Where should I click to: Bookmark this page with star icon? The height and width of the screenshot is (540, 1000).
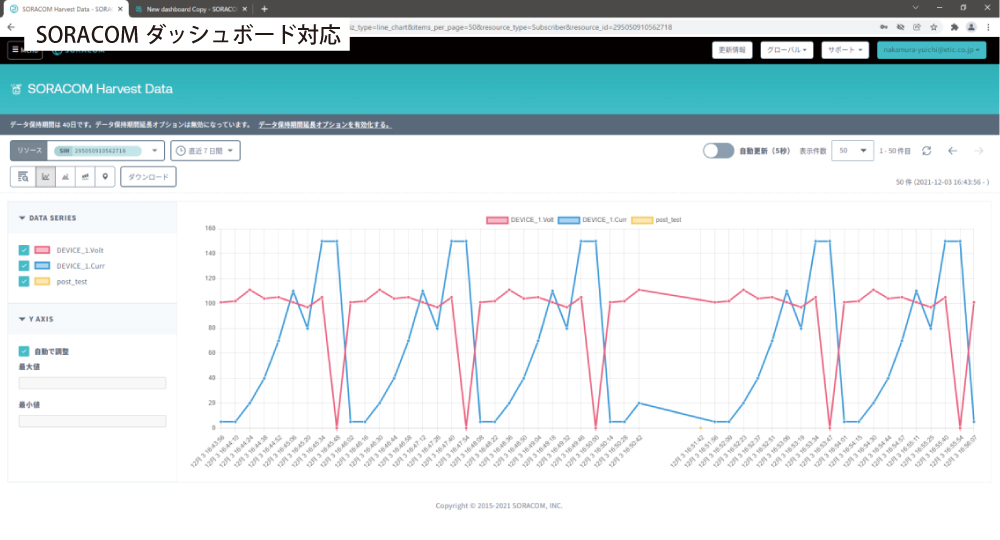(x=934, y=27)
